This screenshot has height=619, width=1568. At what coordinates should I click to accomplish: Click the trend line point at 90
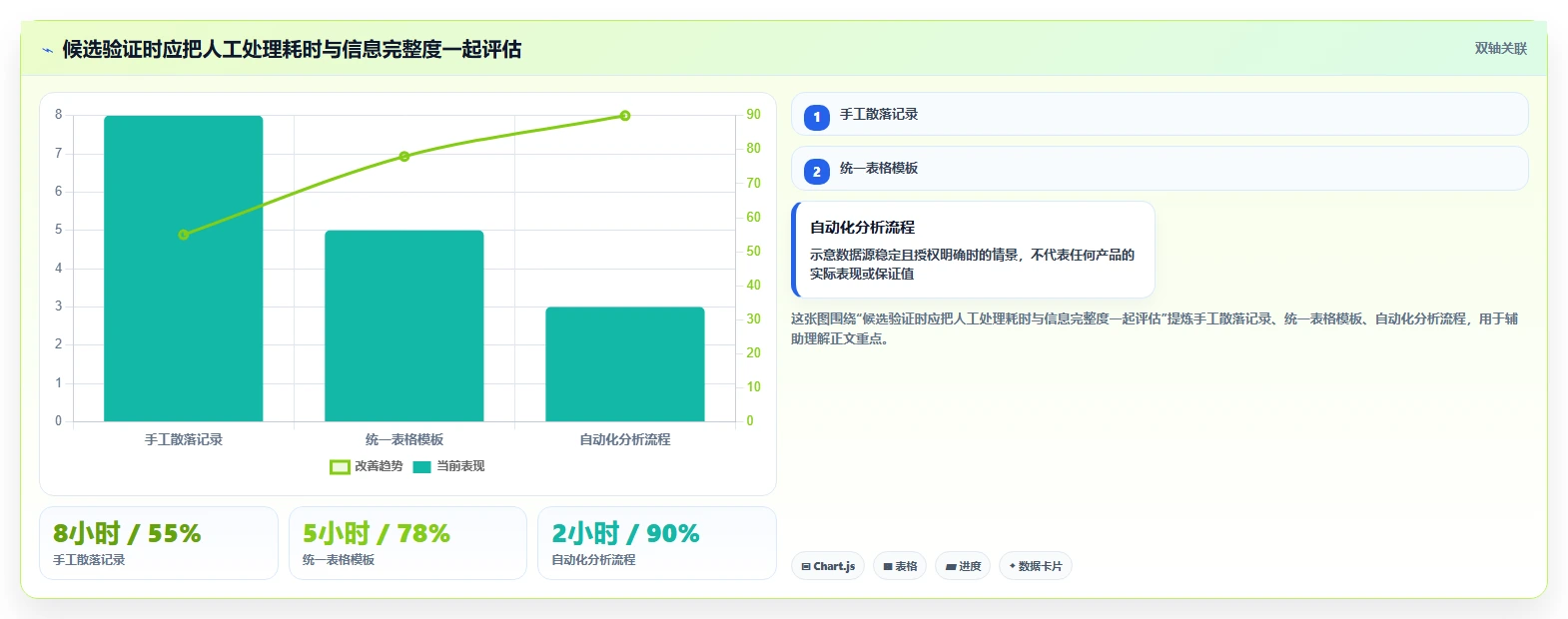click(625, 116)
